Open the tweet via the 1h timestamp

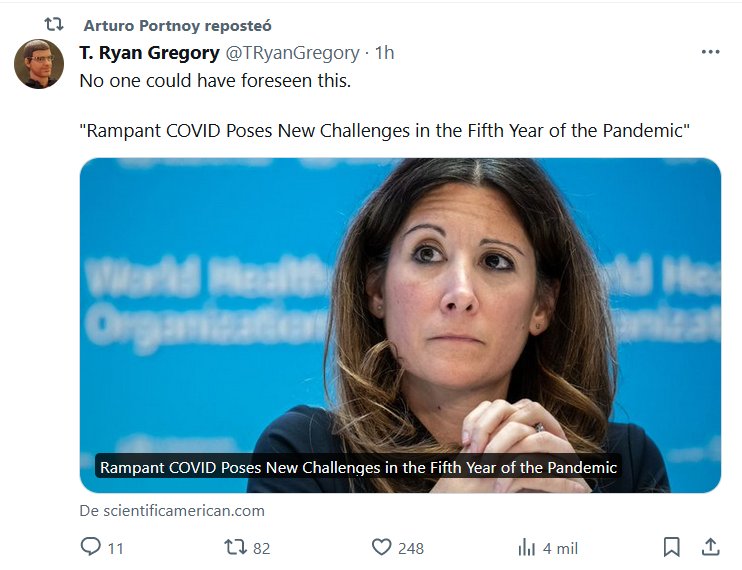384,53
